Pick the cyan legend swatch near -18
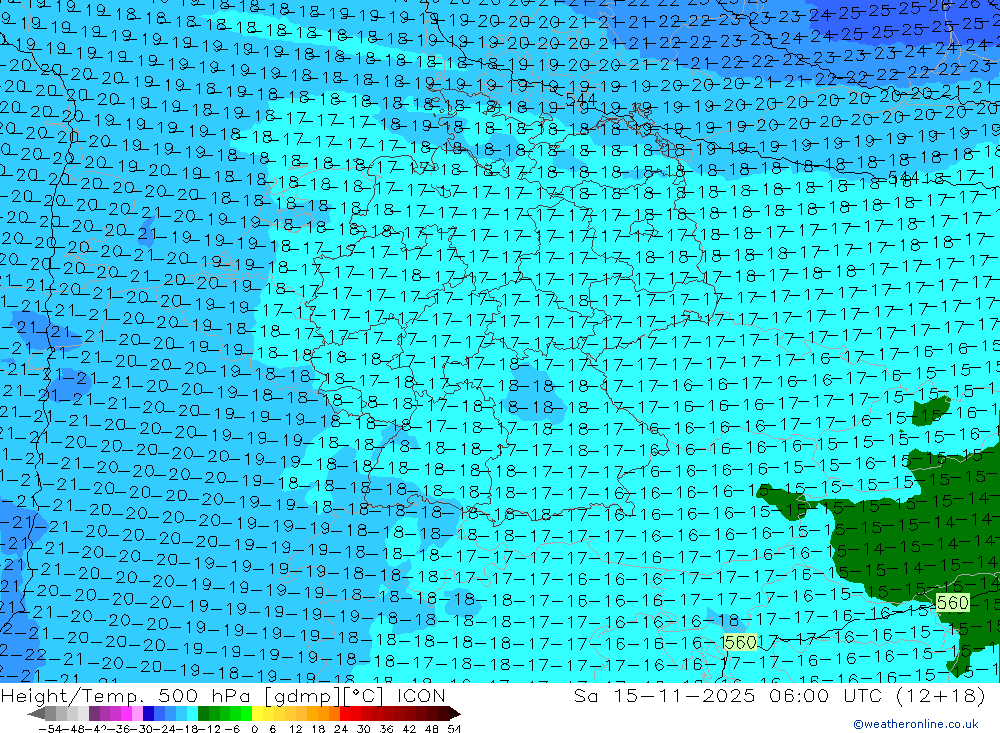The width and height of the screenshot is (1000, 733). pyautogui.click(x=192, y=713)
